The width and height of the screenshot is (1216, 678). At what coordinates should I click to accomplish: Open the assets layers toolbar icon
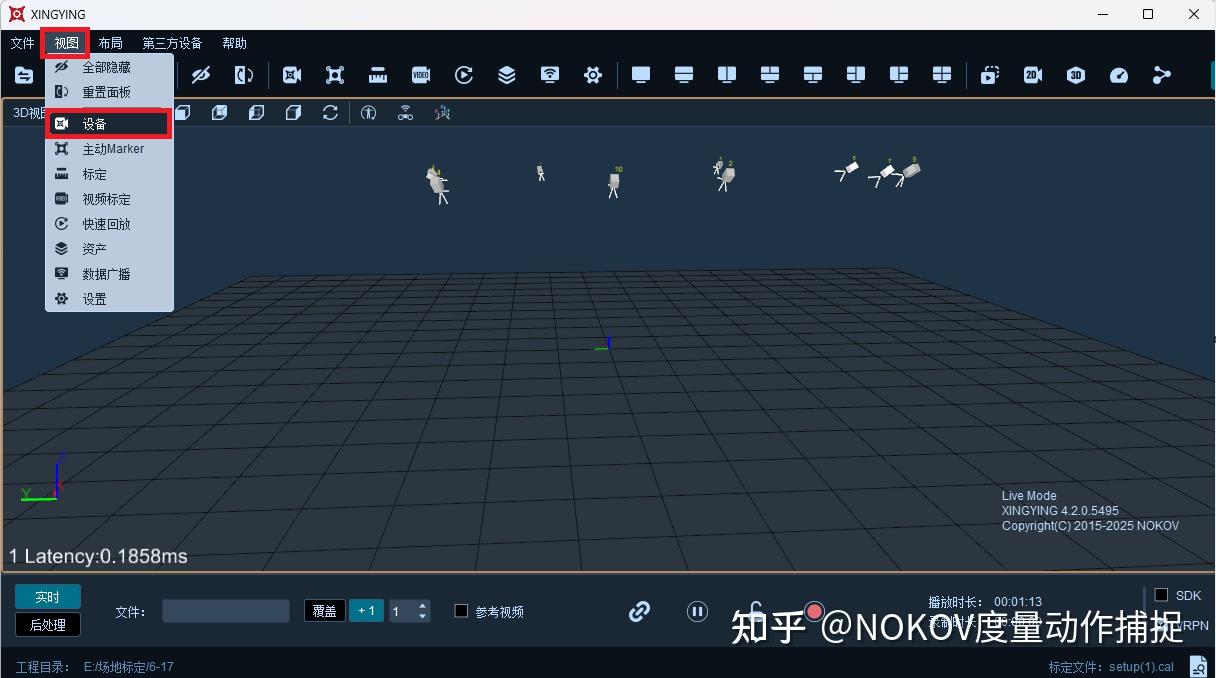tap(506, 74)
